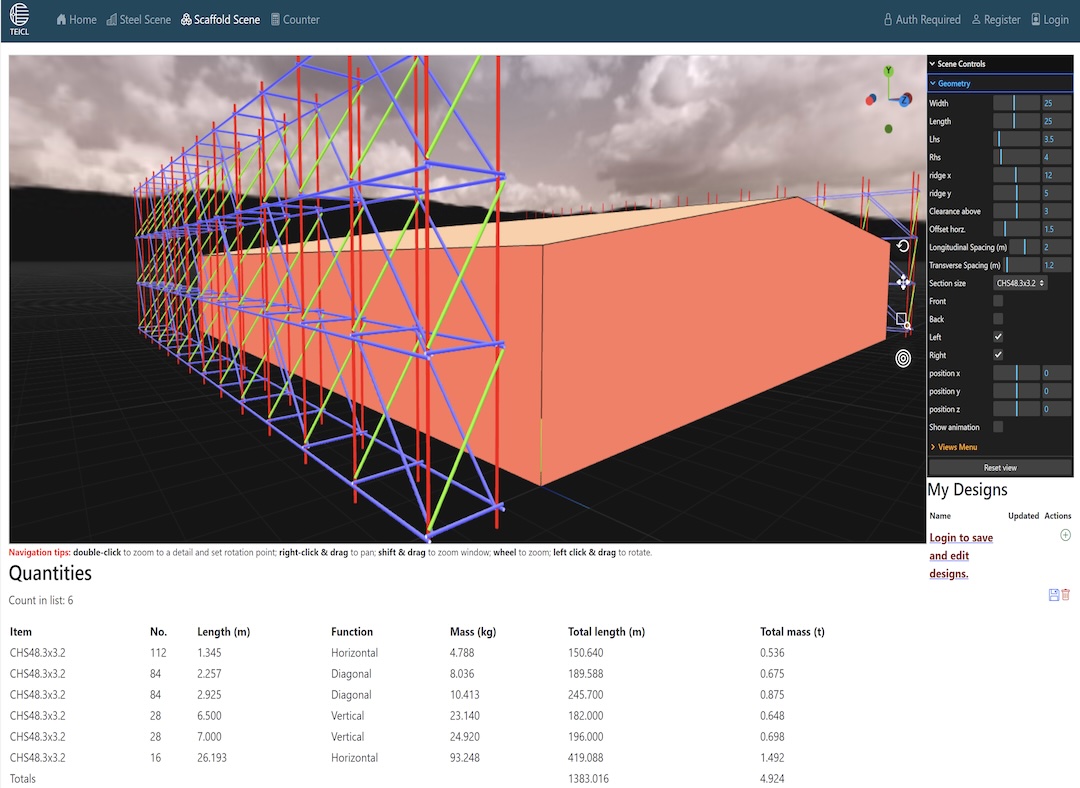1080x788 pixels.
Task: Toggle the Show animation checkbox
Action: coord(998,427)
